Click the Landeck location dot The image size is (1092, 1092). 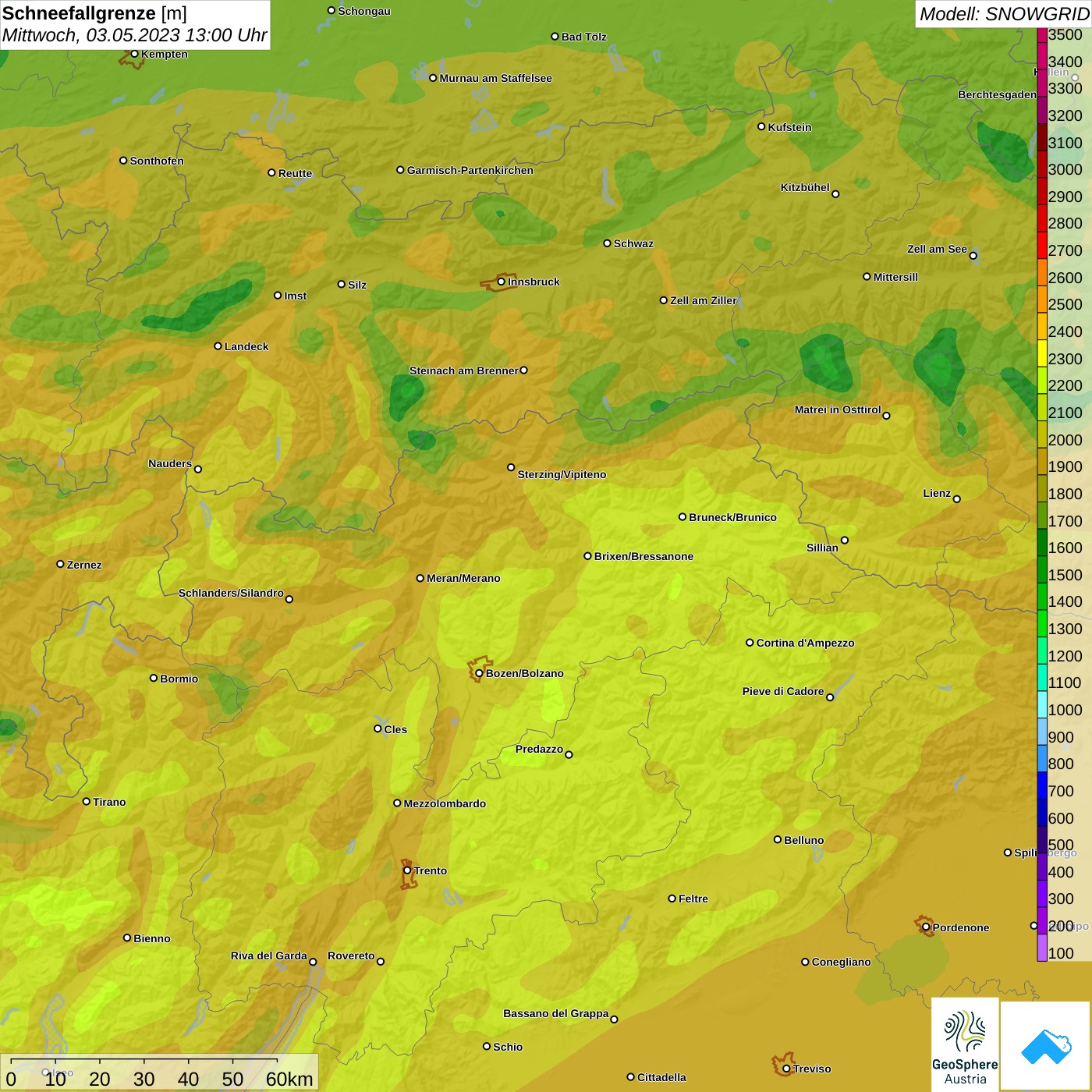(x=218, y=346)
